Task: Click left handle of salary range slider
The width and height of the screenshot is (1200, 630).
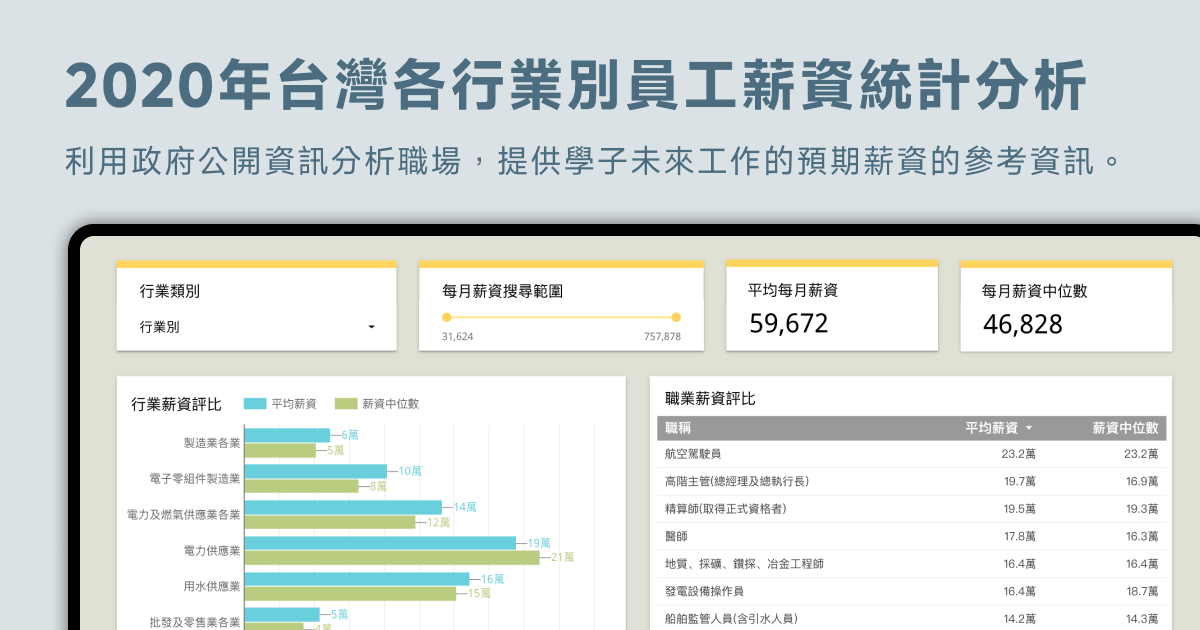Action: 446,317
